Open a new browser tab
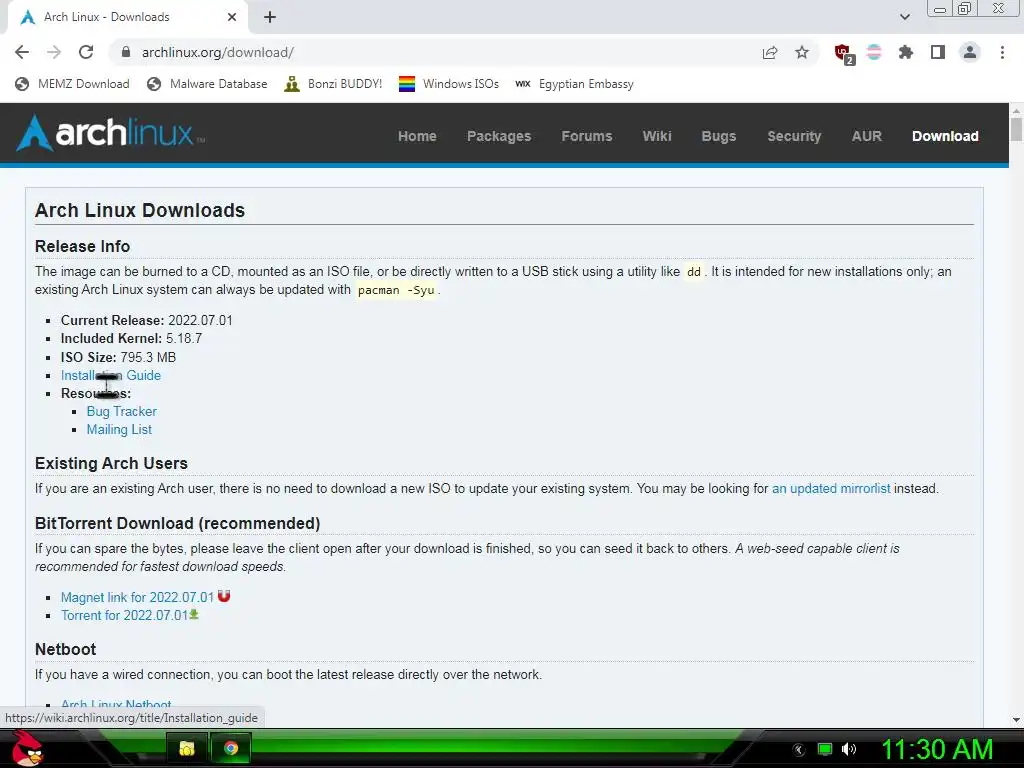The height and width of the screenshot is (768, 1024). click(x=270, y=17)
